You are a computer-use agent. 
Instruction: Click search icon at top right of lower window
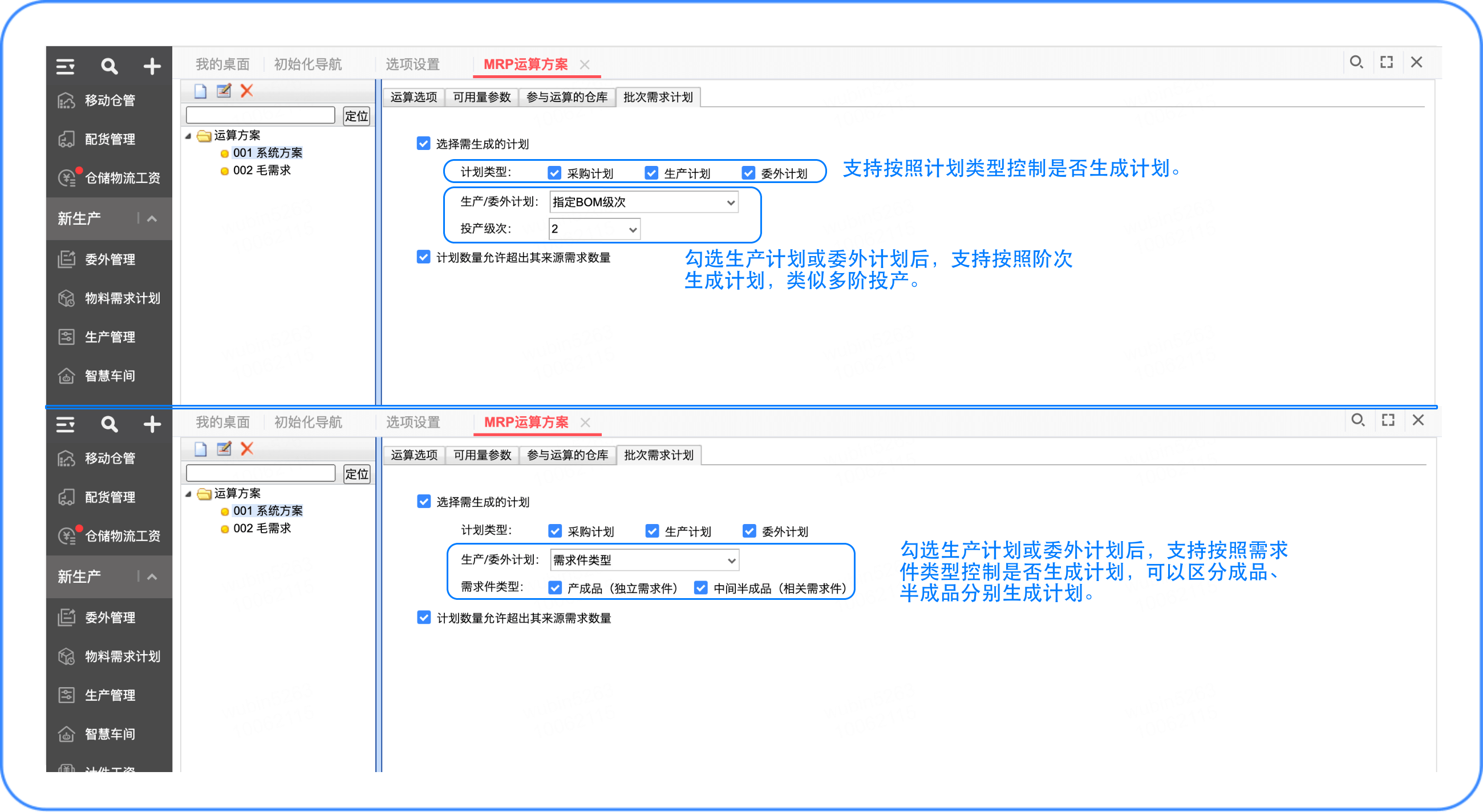pyautogui.click(x=1358, y=420)
